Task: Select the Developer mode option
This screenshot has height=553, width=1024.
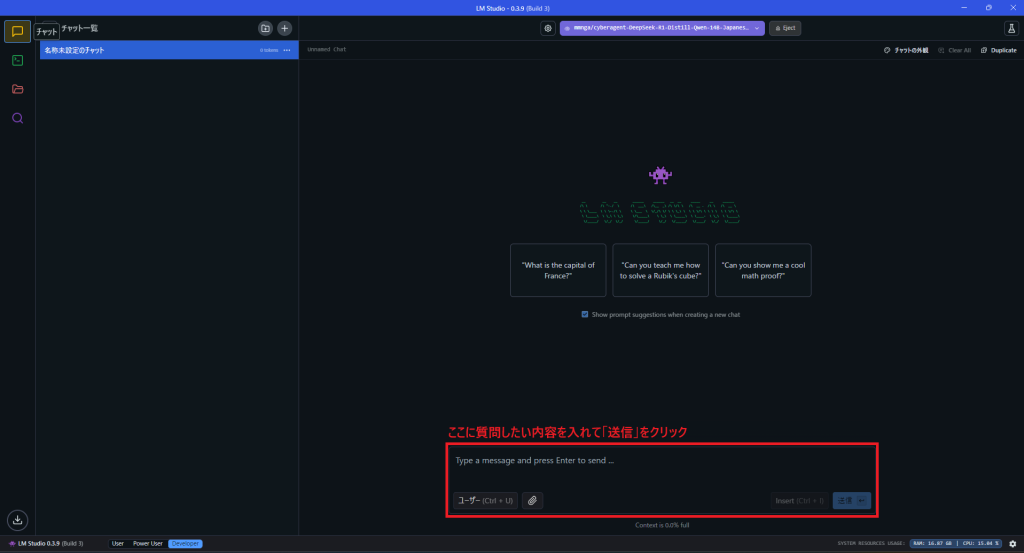Action: point(185,543)
